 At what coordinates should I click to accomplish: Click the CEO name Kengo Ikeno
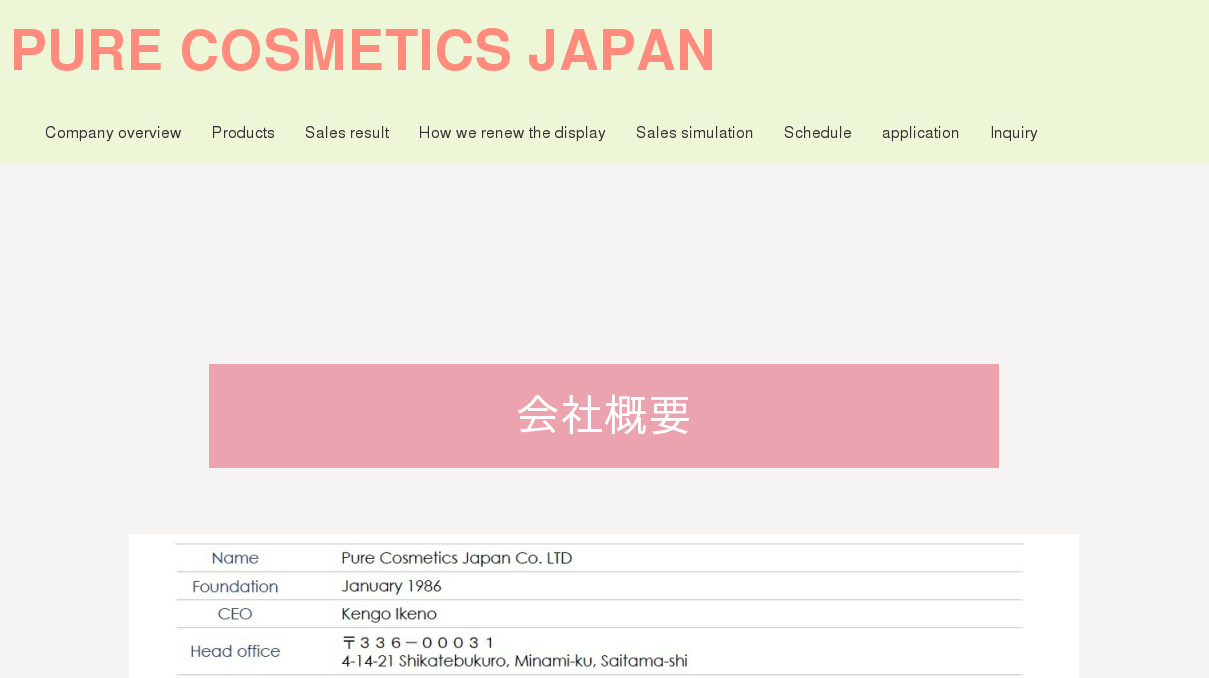[x=389, y=614]
